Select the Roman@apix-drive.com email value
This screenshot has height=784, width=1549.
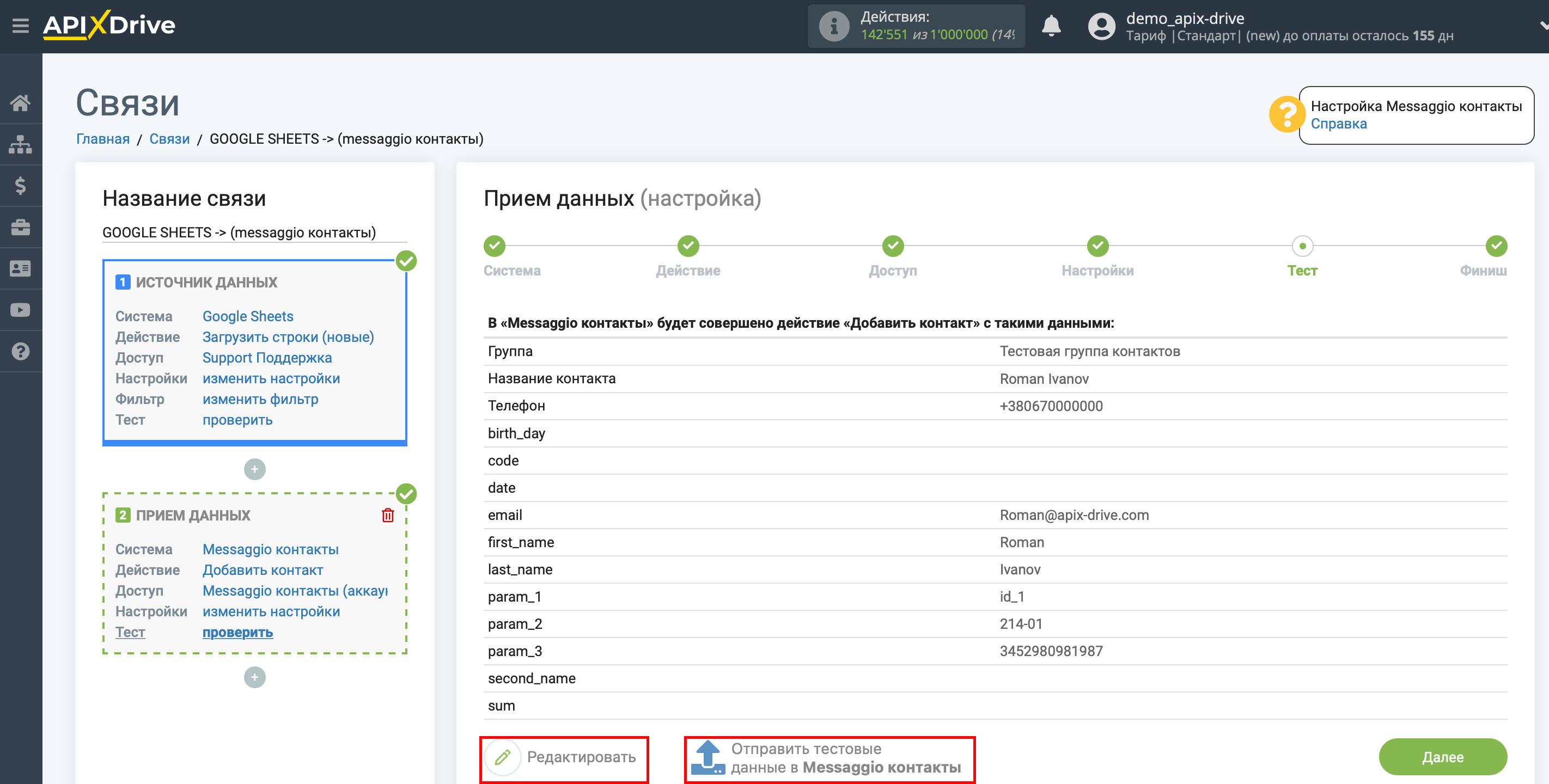[x=1074, y=515]
